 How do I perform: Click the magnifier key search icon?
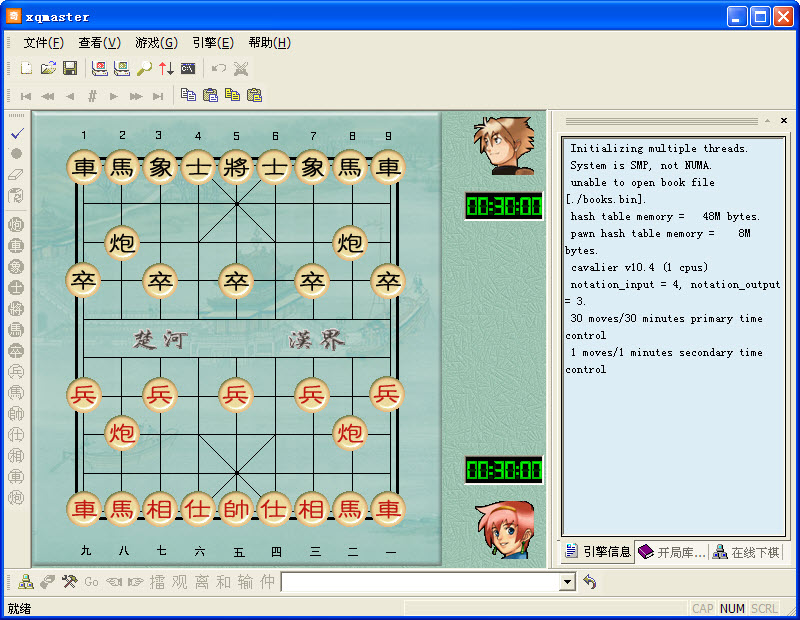click(x=144, y=68)
